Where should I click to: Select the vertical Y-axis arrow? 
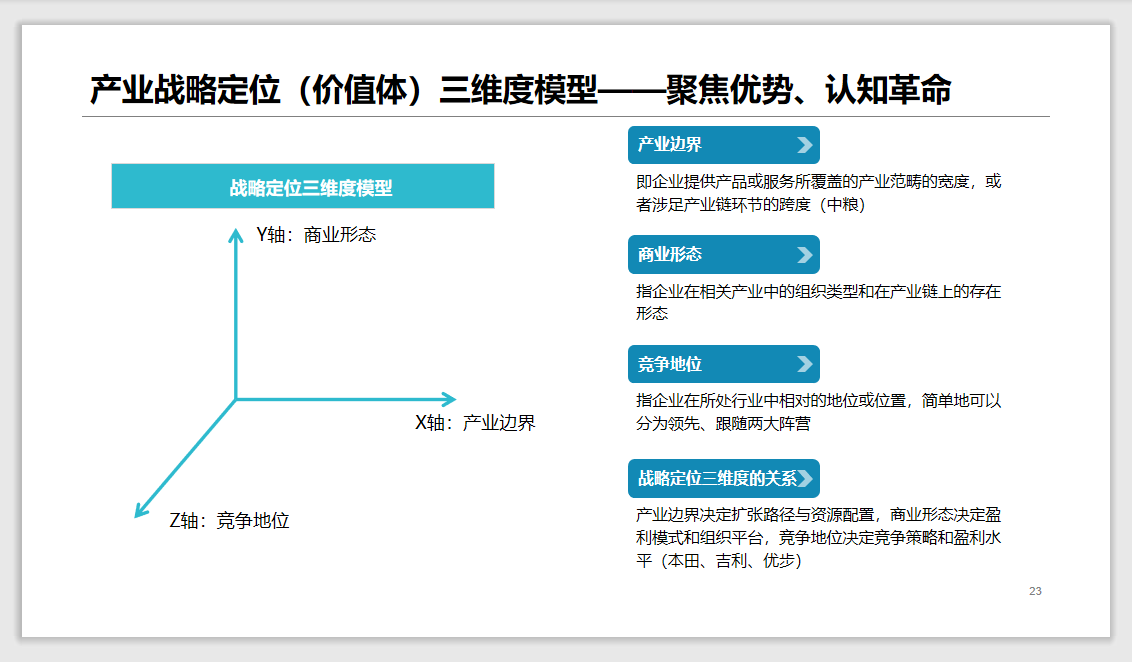click(x=235, y=314)
